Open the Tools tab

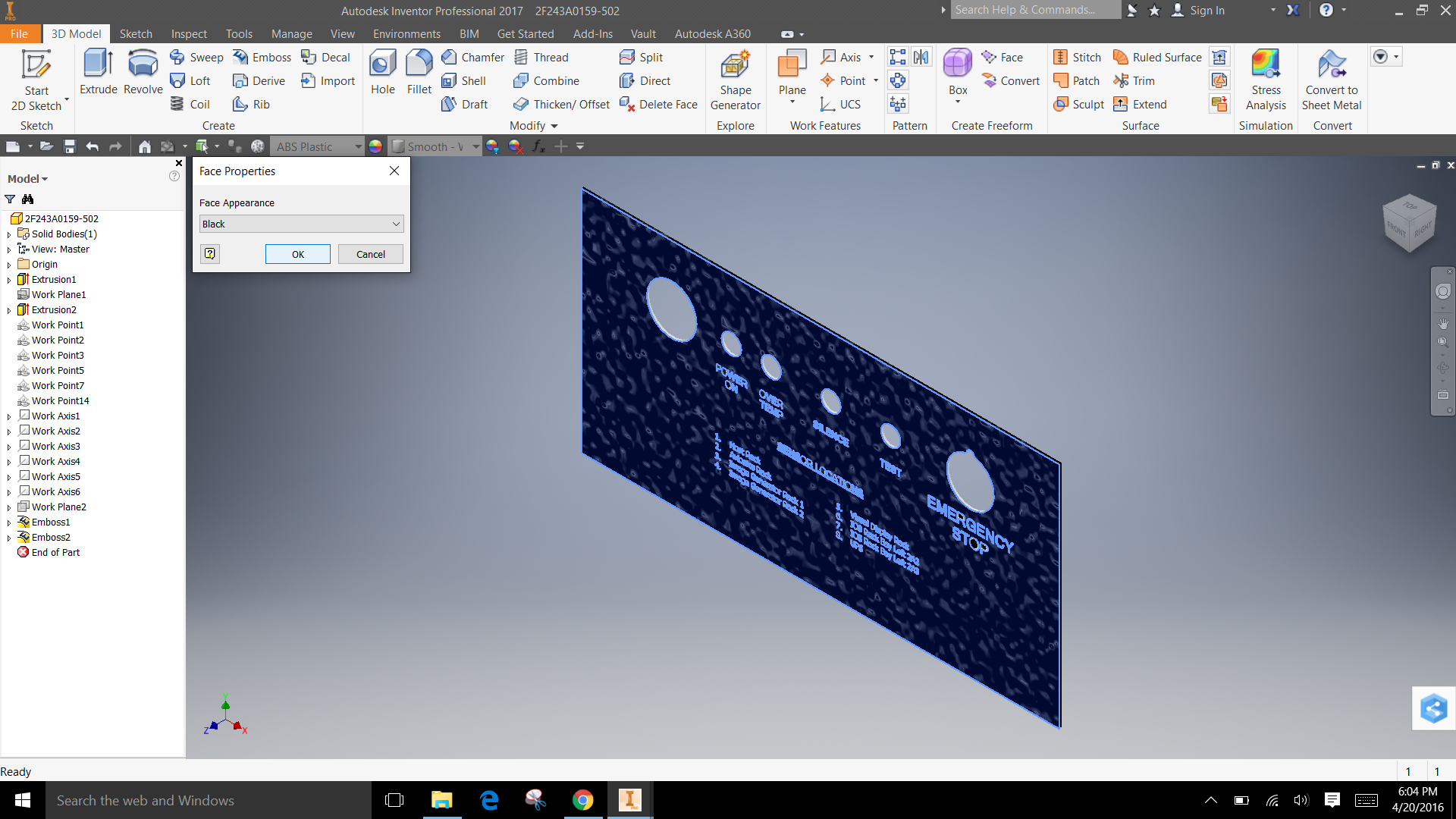coord(239,34)
